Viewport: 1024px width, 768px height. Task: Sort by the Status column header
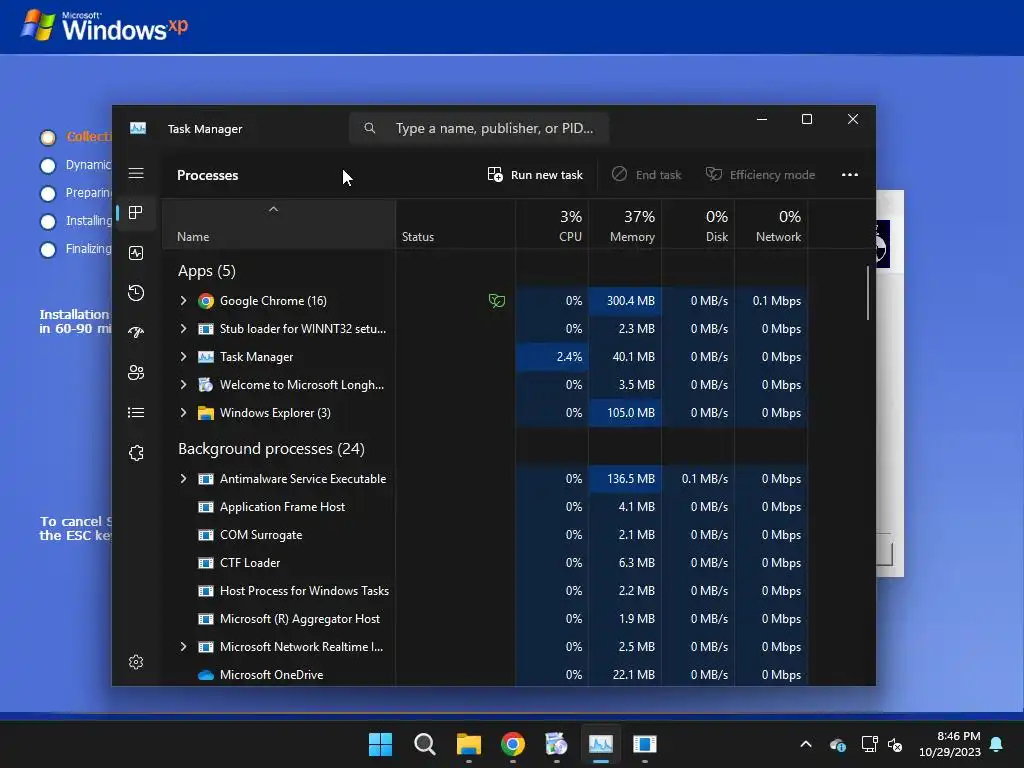point(455,224)
